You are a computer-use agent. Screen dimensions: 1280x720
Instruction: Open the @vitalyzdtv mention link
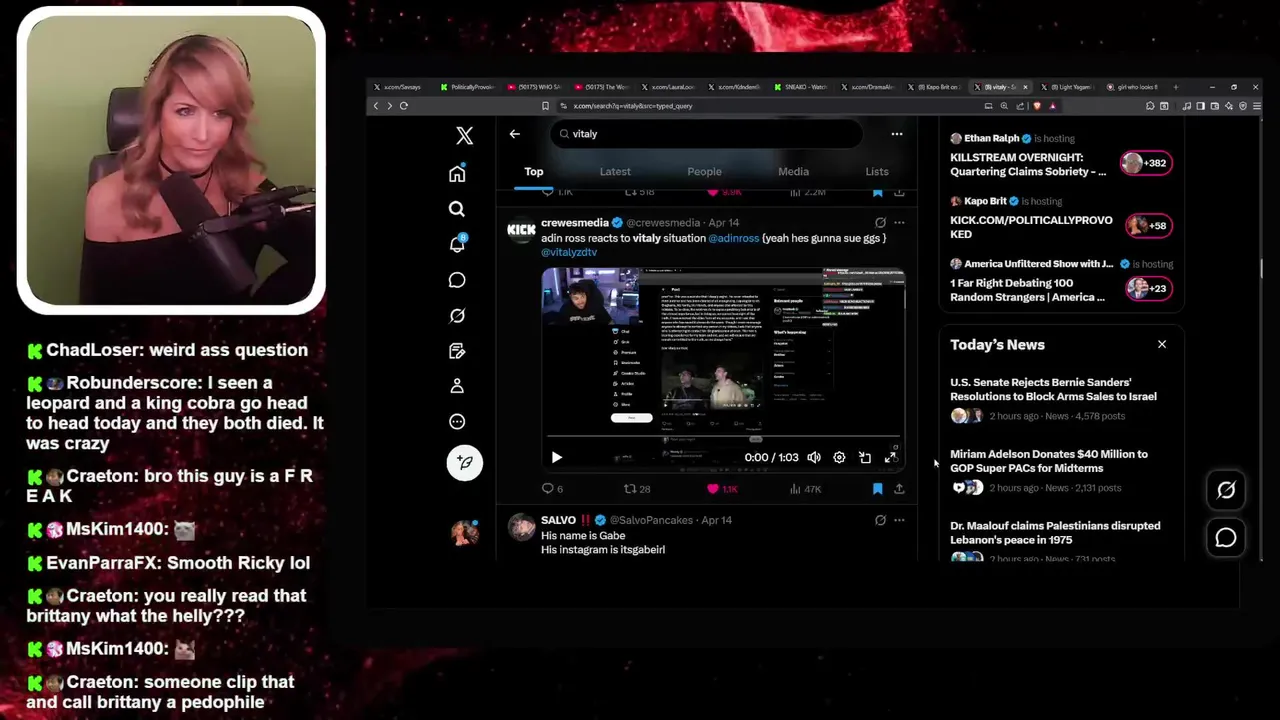click(x=569, y=252)
